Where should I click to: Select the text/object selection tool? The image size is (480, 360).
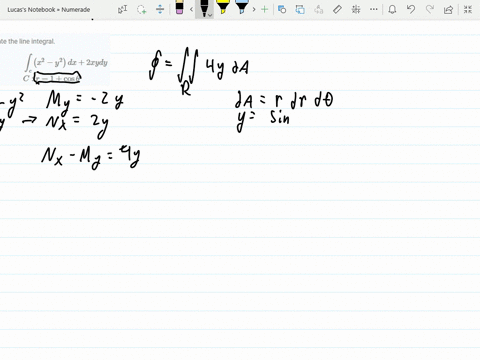coord(122,9)
